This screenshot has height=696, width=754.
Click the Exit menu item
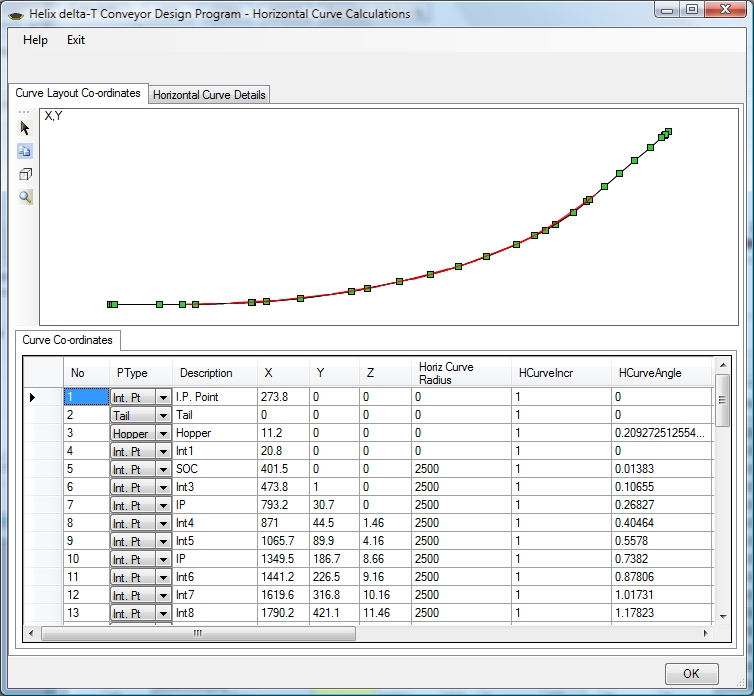76,40
